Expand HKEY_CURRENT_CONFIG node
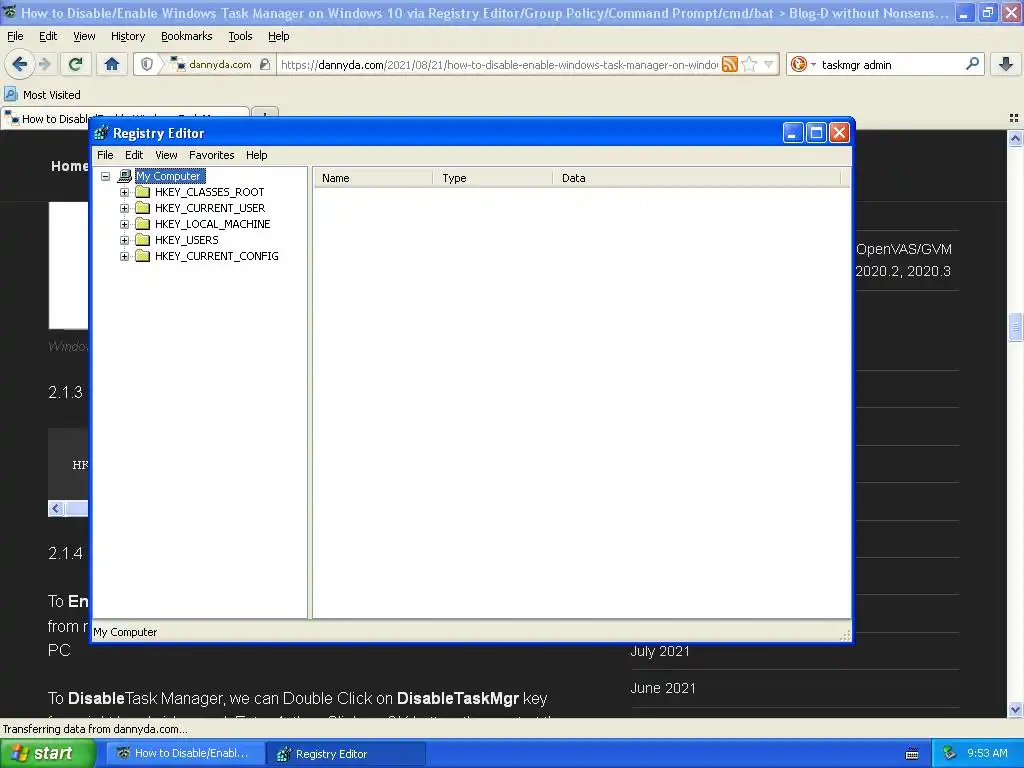This screenshot has width=1024, height=768. tap(124, 256)
